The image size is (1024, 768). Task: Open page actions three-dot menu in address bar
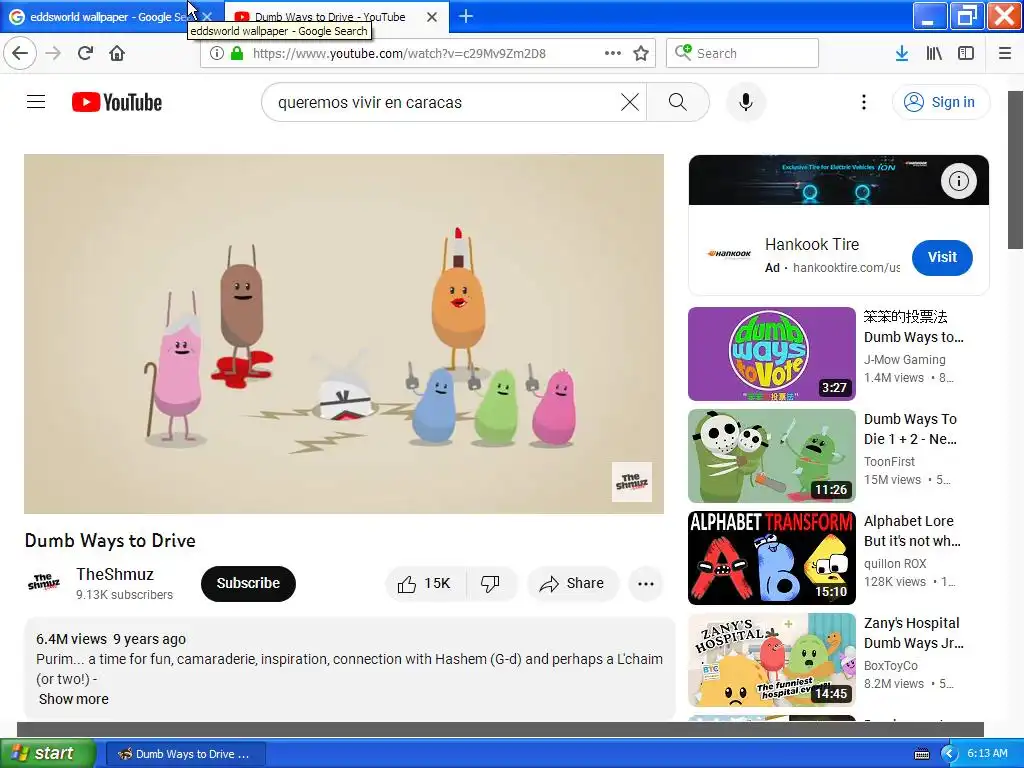click(x=613, y=53)
